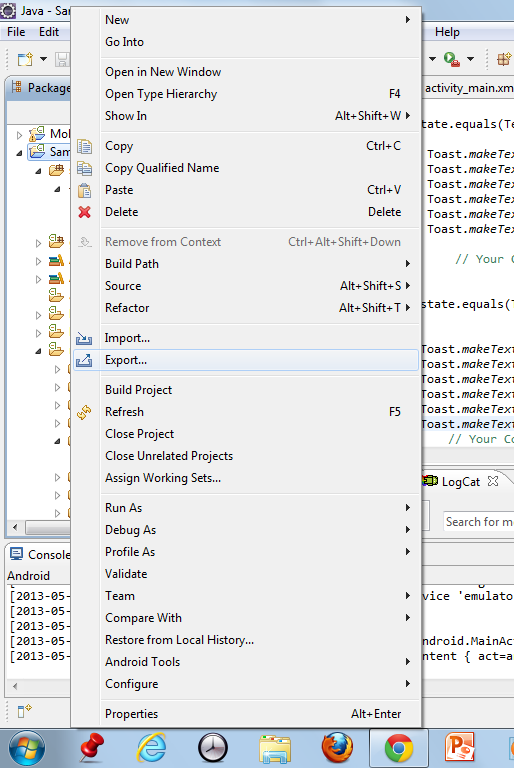Open Google Chrome from taskbar
Viewport: 514px width, 768px height.
point(399,748)
